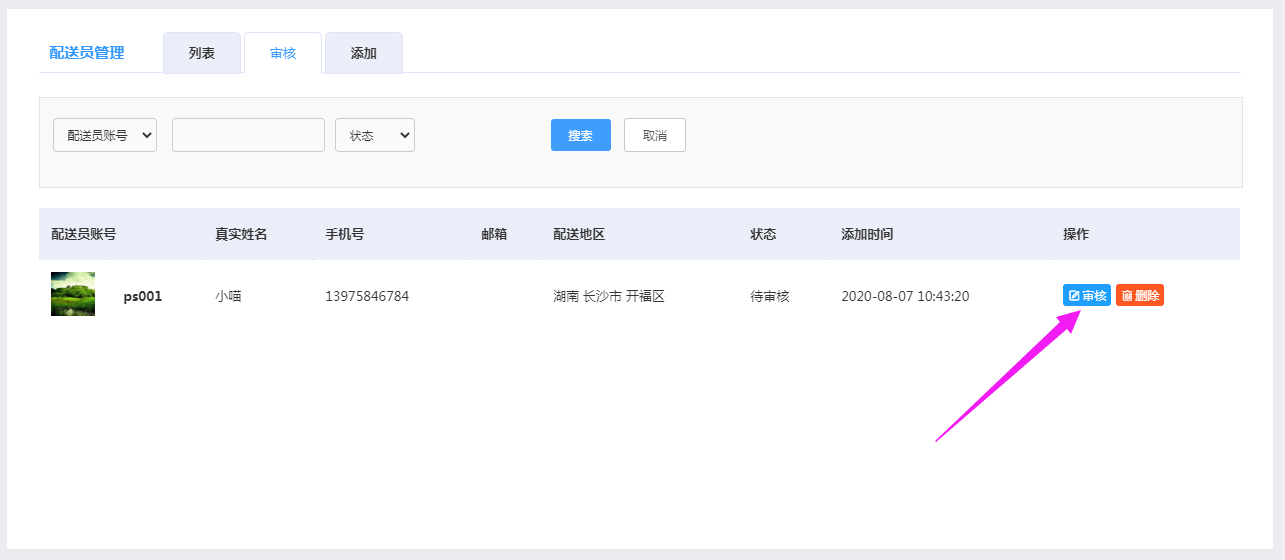Click the 状态 column header in table
This screenshot has width=1285, height=560.
coord(763,234)
